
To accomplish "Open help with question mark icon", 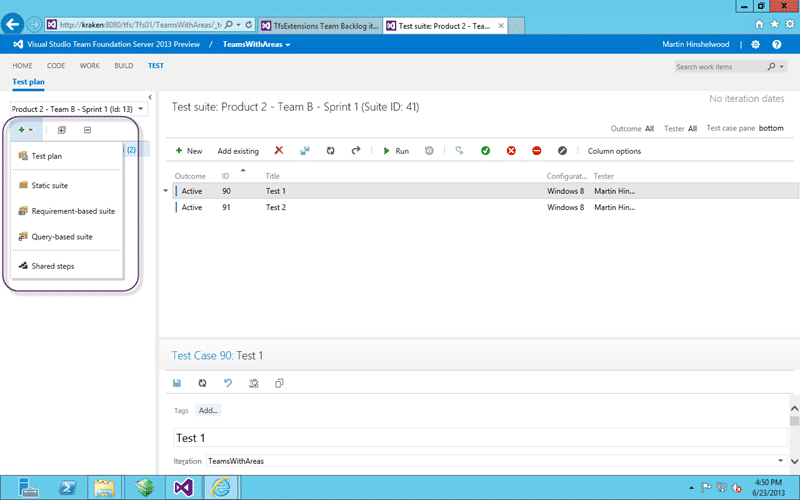I will tap(777, 44).
